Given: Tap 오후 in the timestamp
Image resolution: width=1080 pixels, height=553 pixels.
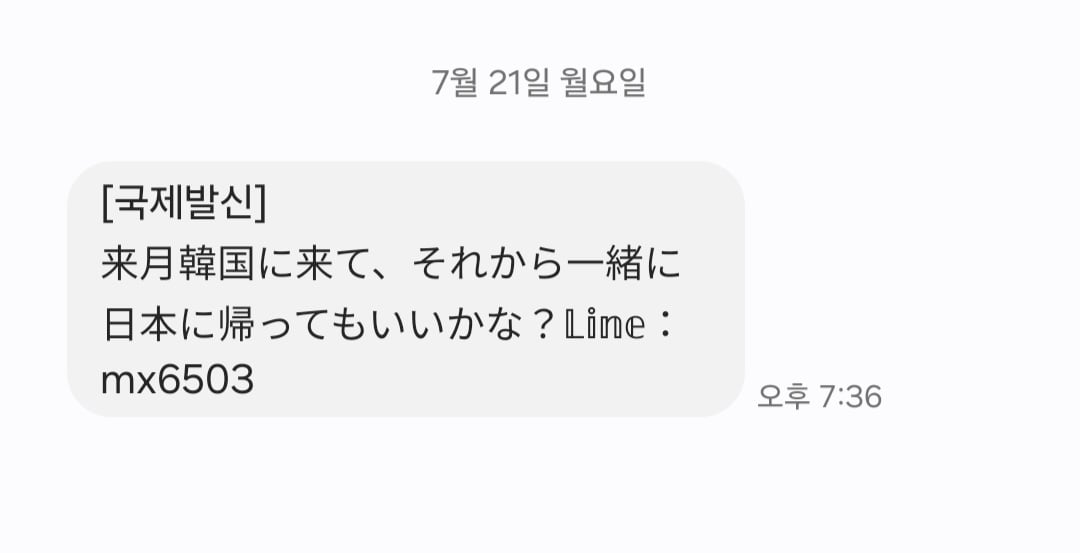Looking at the screenshot, I should coord(783,397).
